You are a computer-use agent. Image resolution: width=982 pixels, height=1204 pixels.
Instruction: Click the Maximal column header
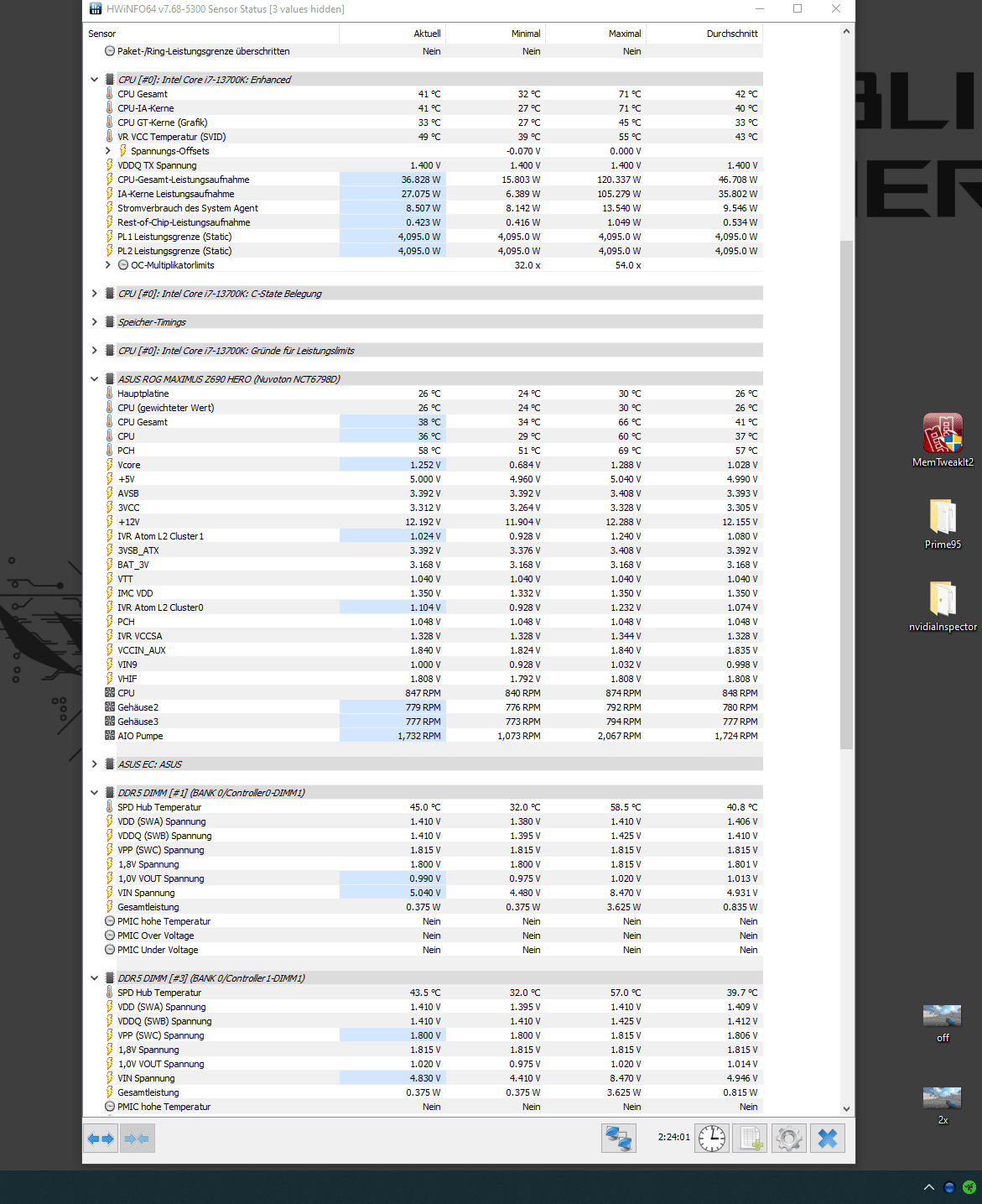(x=595, y=34)
